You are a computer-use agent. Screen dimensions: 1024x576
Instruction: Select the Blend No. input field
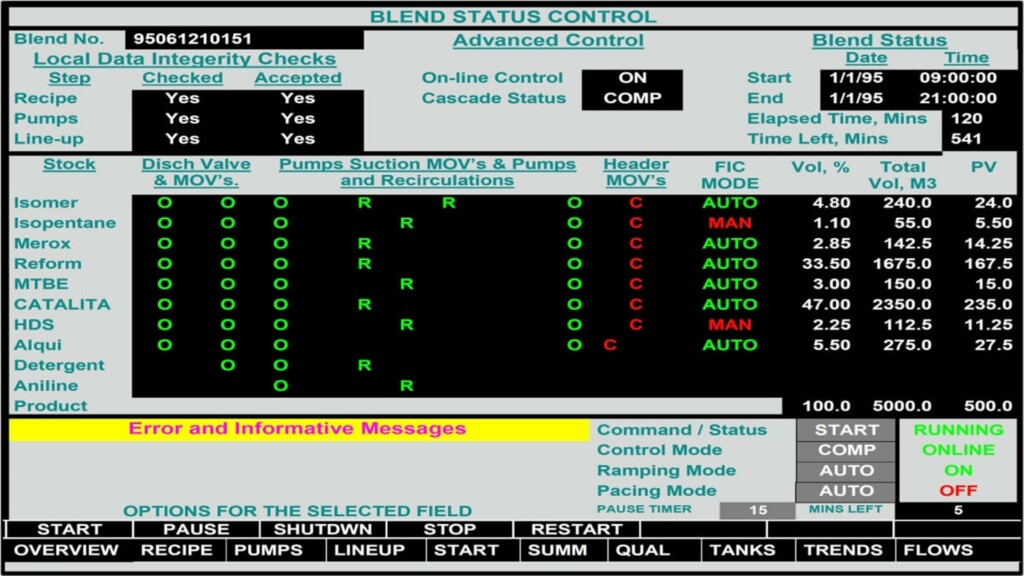(x=244, y=40)
